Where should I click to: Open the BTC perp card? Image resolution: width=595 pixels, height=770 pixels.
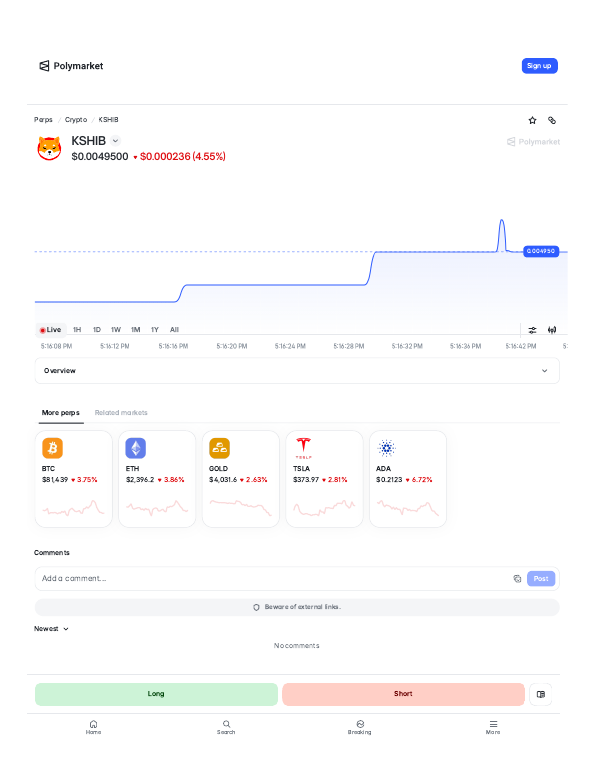[x=74, y=479]
